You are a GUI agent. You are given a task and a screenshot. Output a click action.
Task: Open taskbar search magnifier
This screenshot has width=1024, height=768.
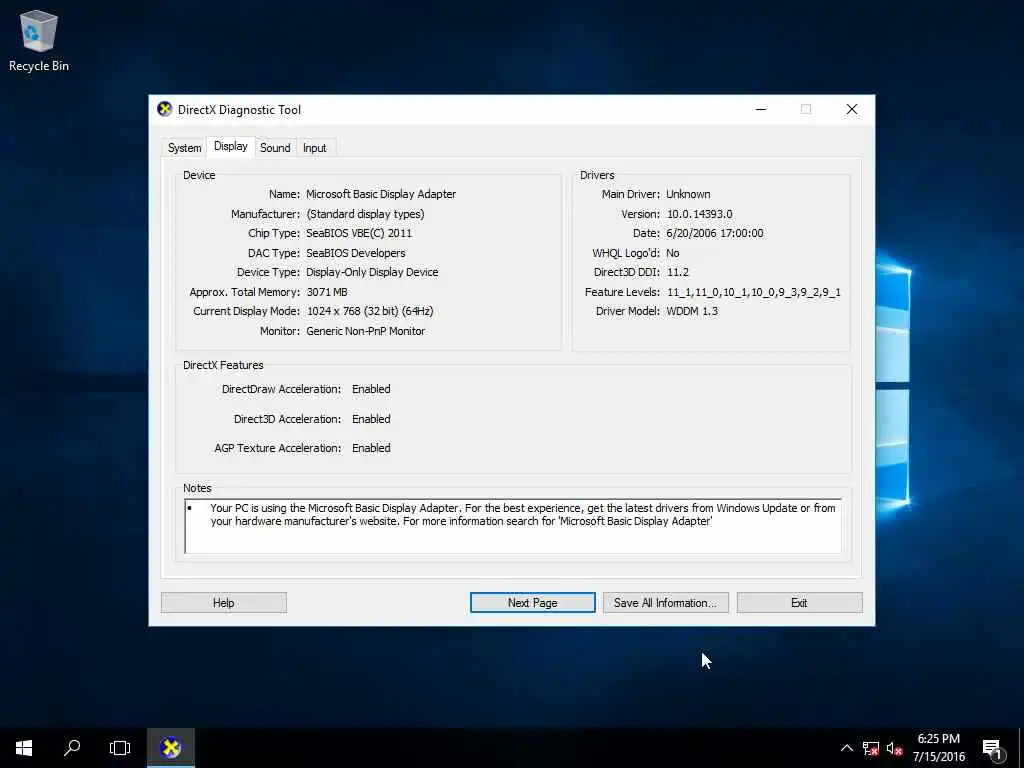72,748
